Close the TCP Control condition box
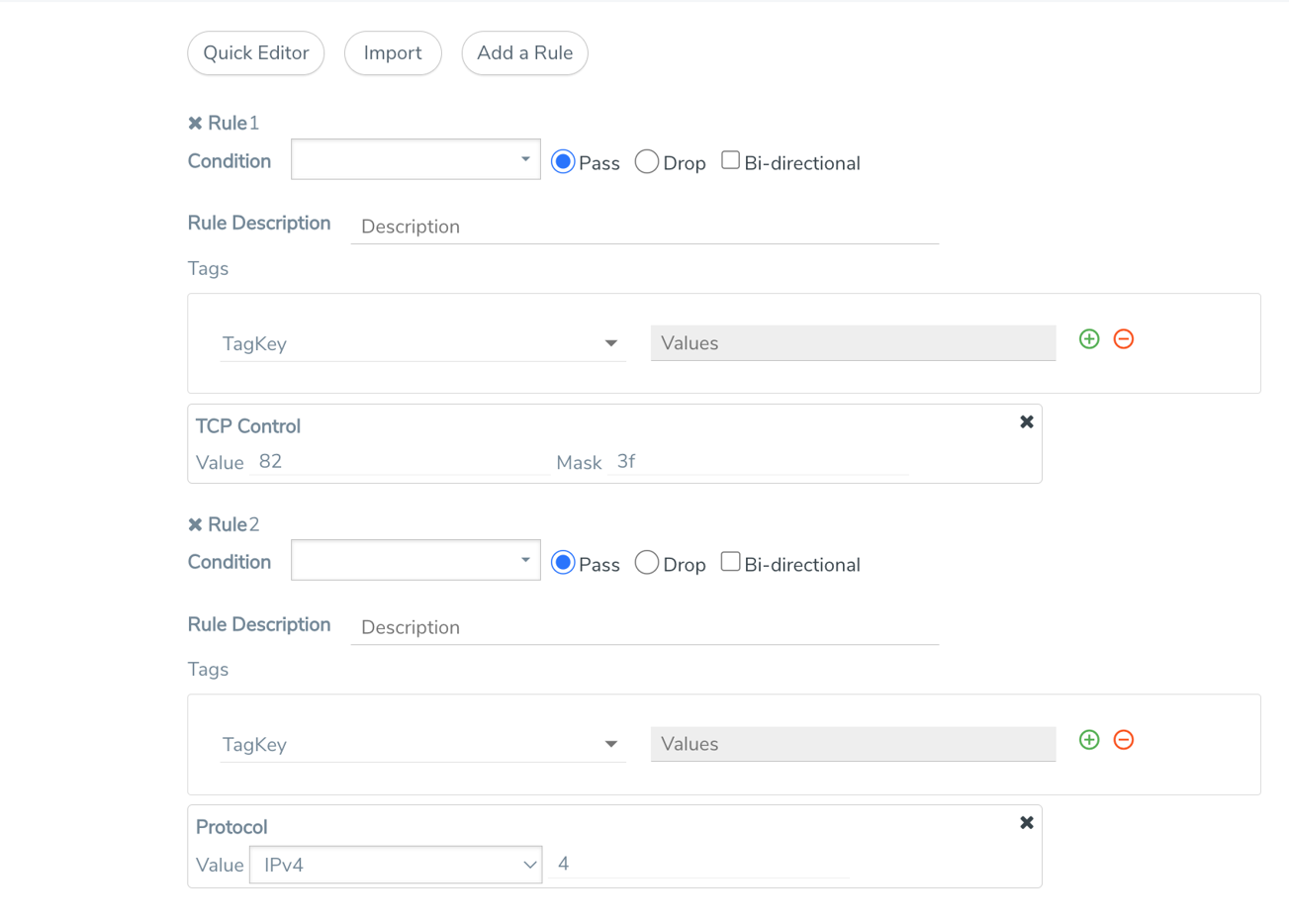 [1027, 422]
